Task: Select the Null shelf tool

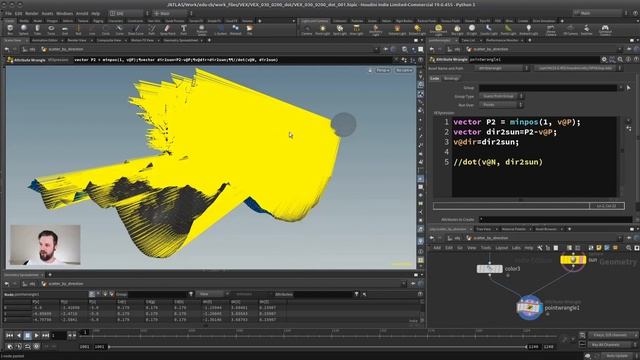Action: [78, 29]
